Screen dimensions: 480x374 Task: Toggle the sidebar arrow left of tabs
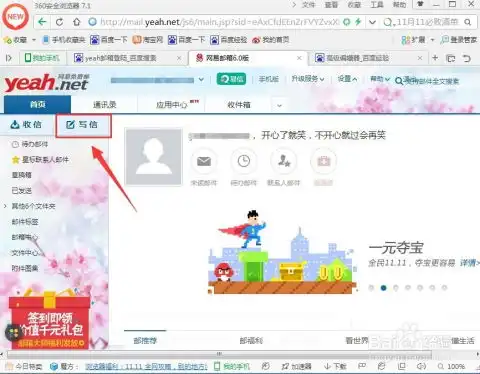tap(9, 58)
